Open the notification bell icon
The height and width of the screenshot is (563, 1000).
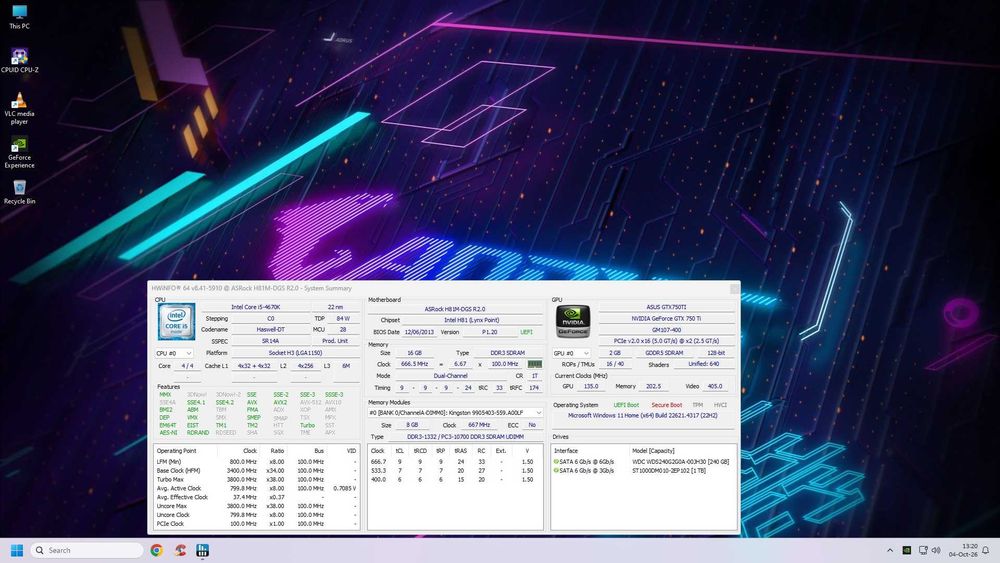tap(985, 550)
